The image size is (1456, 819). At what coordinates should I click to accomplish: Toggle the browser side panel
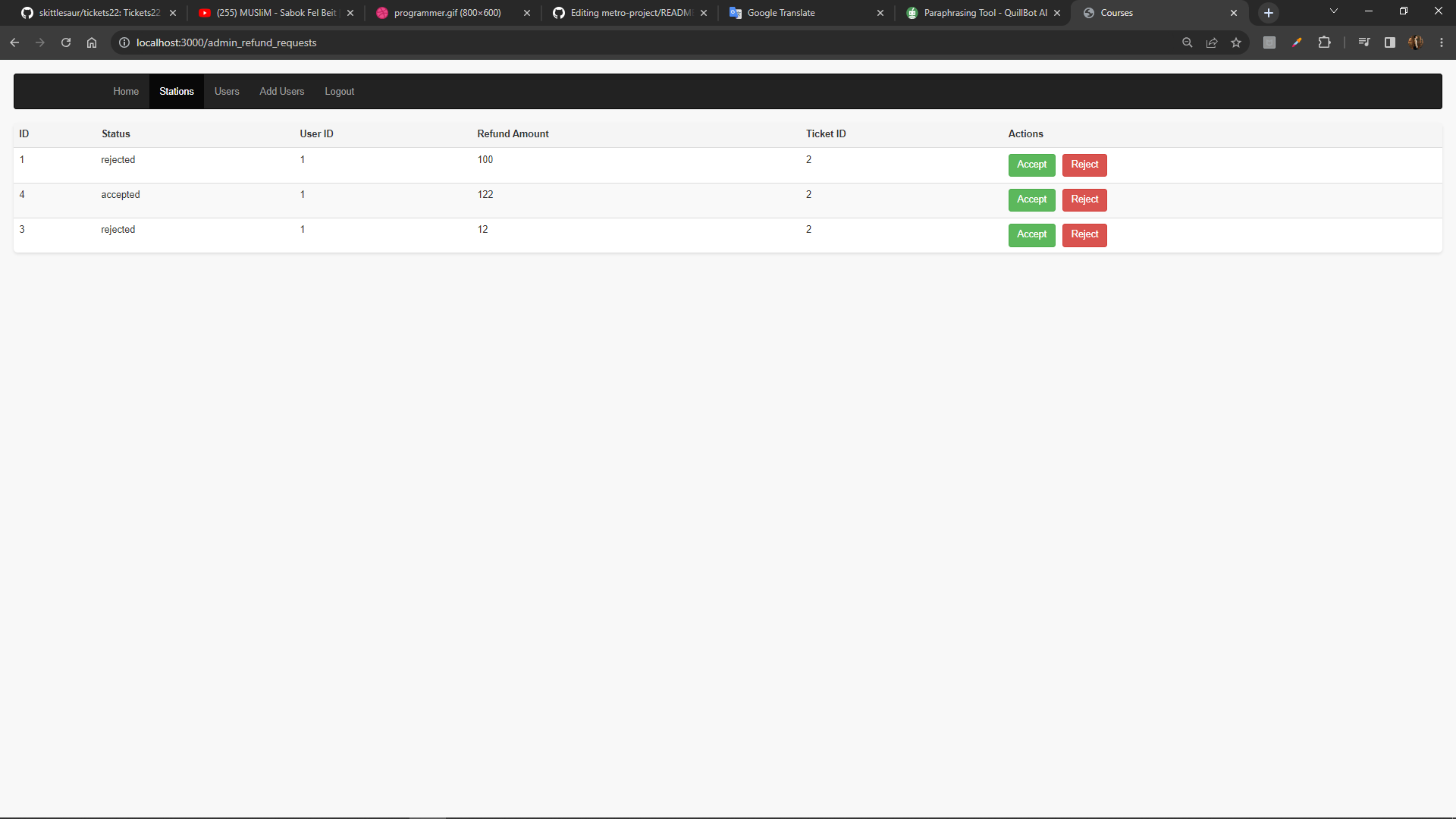click(1389, 42)
